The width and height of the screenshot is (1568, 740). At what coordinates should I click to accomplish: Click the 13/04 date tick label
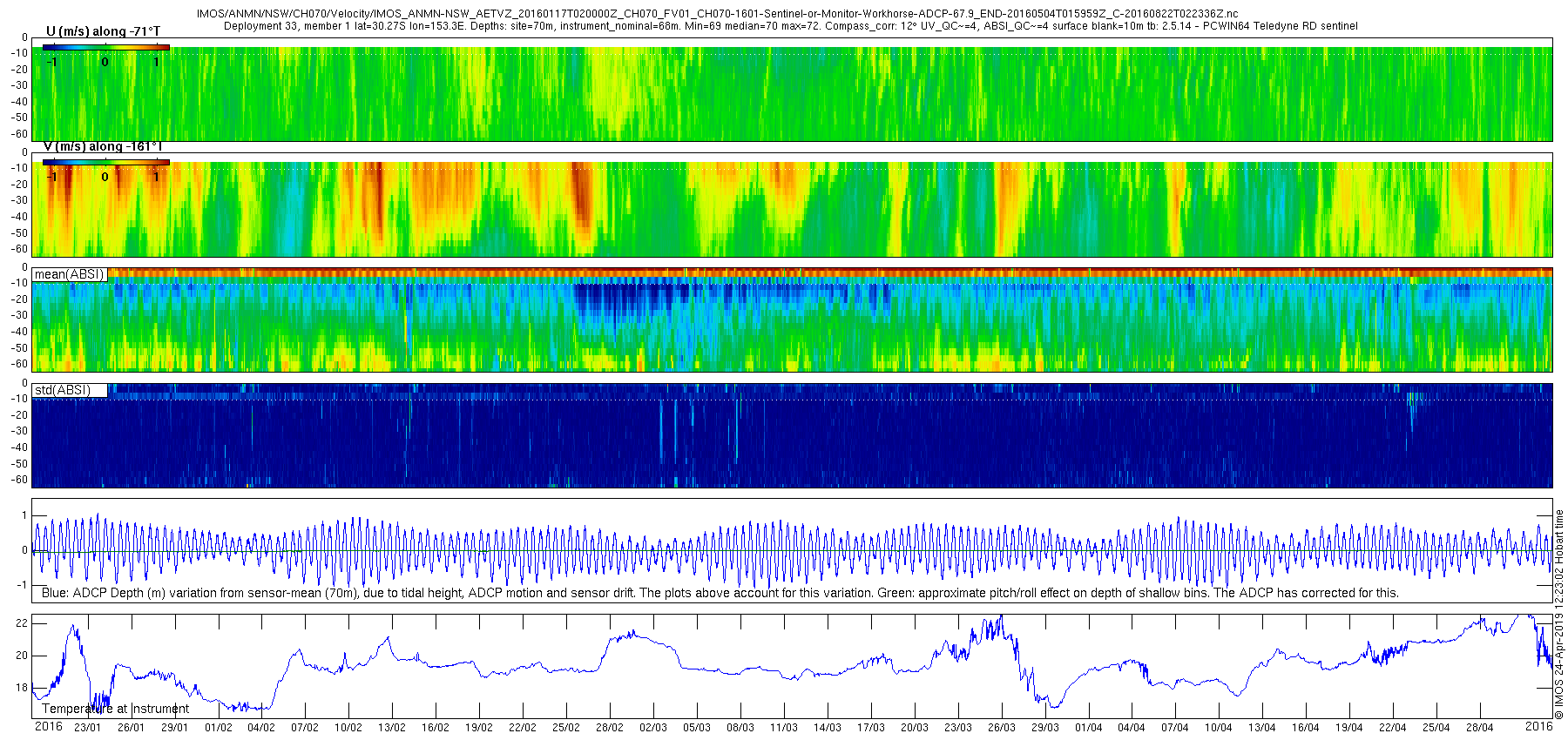click(1262, 728)
